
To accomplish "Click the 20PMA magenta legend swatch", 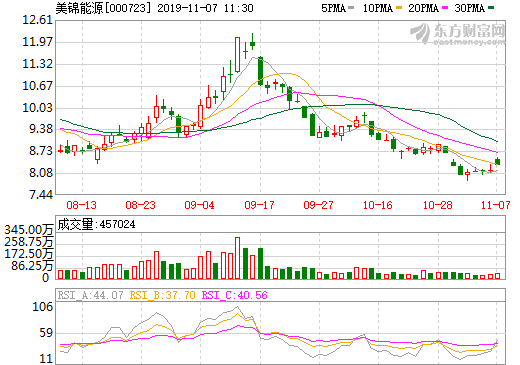I will point(445,8).
